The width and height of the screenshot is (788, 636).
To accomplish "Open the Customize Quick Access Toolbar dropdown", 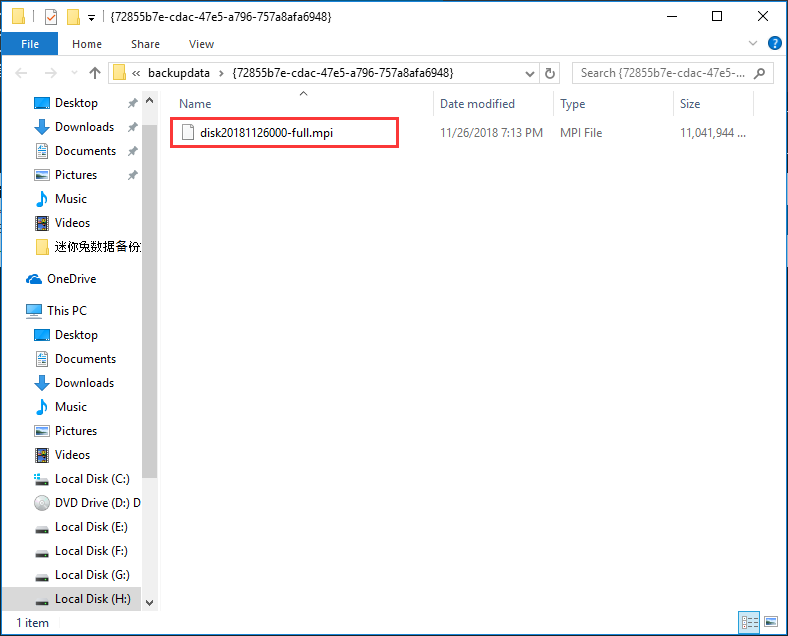I will click(91, 18).
